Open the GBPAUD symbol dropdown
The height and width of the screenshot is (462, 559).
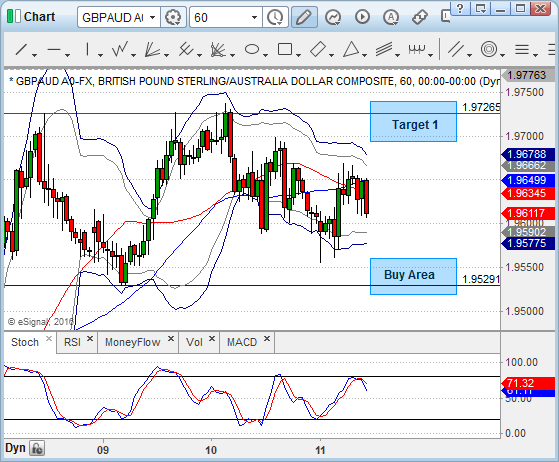click(x=152, y=17)
